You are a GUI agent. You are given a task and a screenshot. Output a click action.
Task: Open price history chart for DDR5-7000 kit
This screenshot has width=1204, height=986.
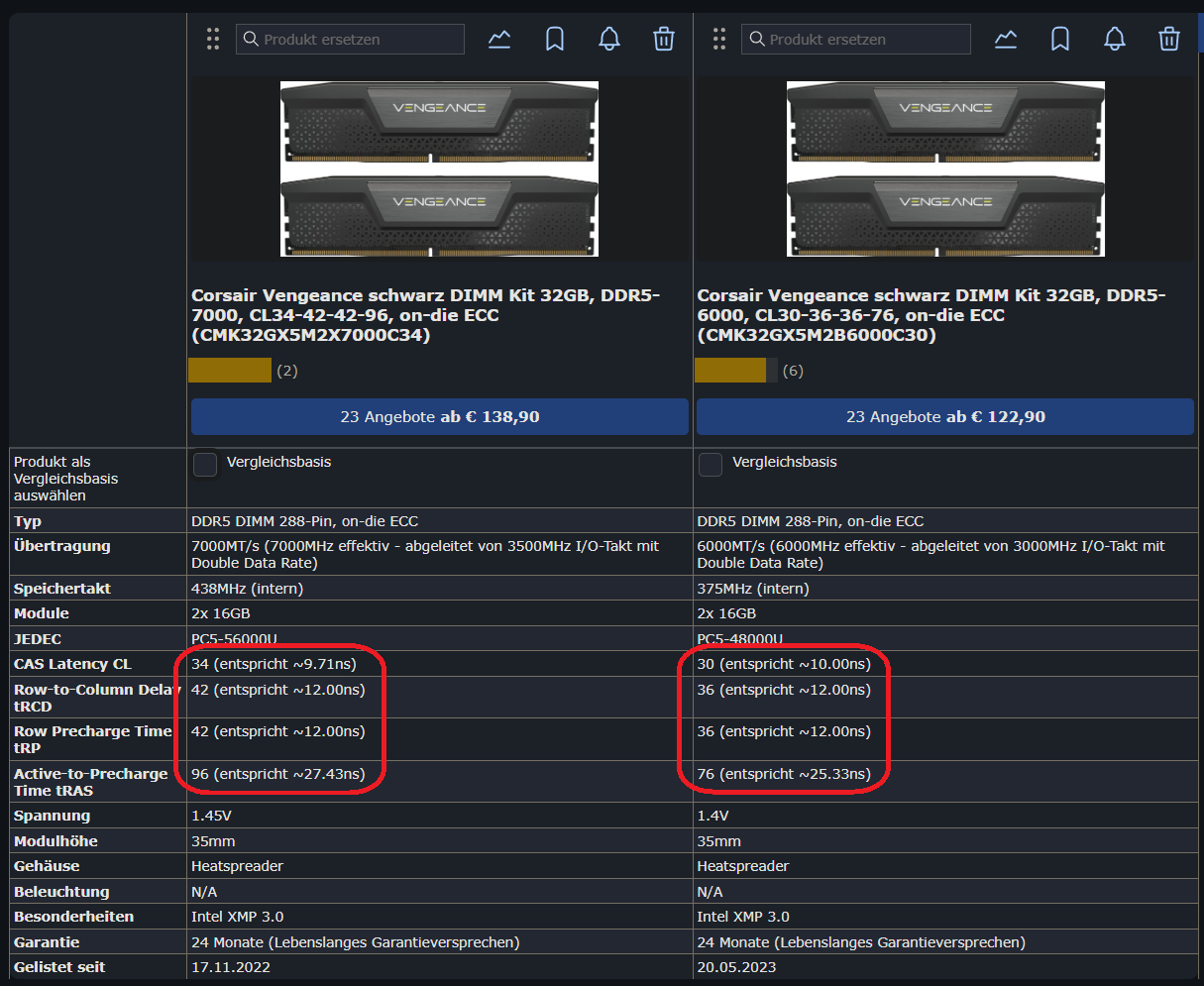(499, 40)
